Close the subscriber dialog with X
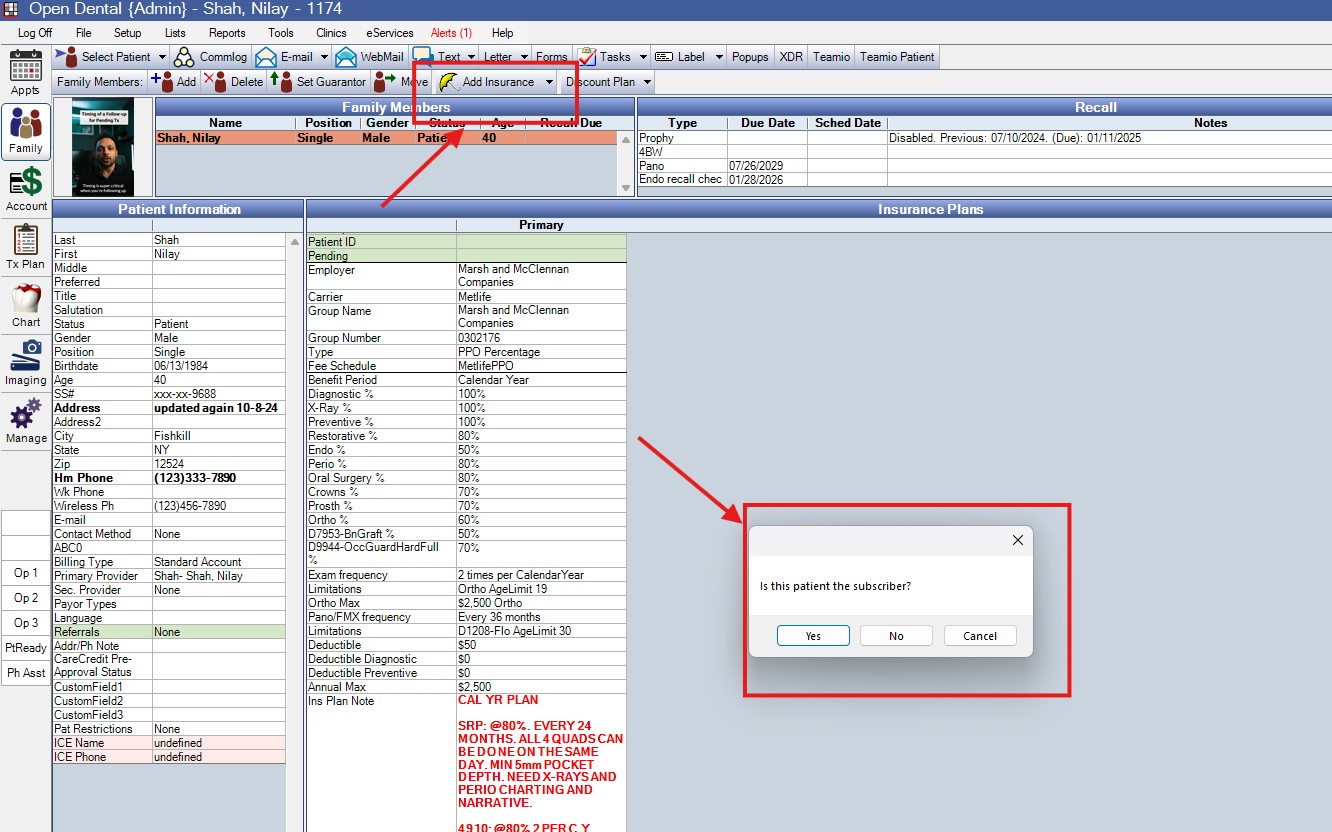Image resolution: width=1332 pixels, height=832 pixels. point(1017,540)
